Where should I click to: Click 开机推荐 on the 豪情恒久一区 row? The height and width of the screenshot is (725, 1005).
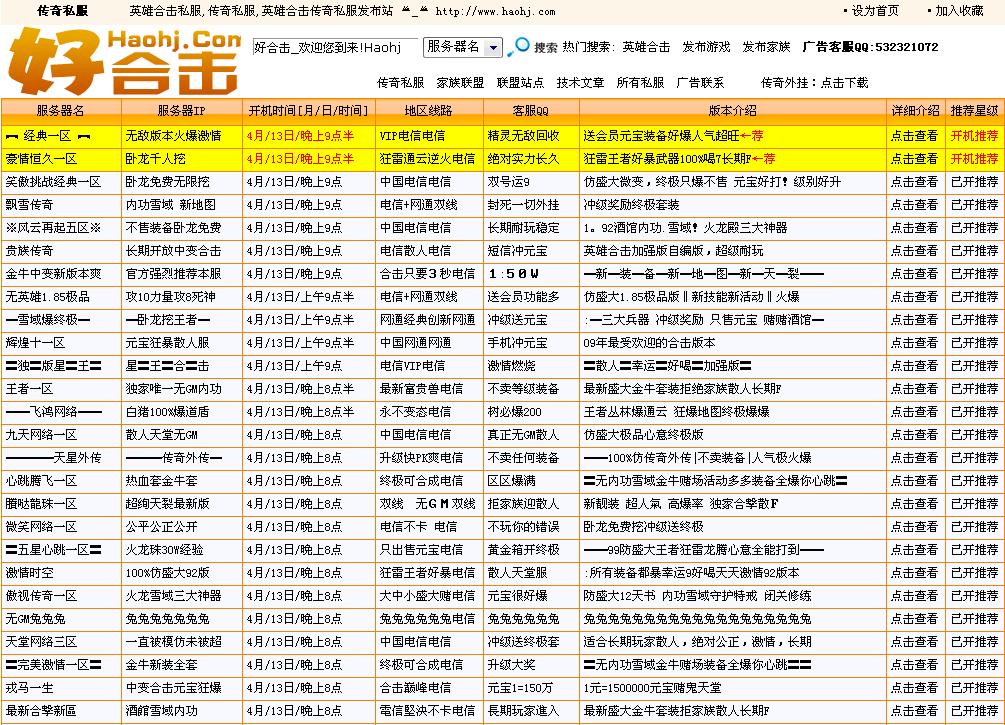(x=973, y=156)
